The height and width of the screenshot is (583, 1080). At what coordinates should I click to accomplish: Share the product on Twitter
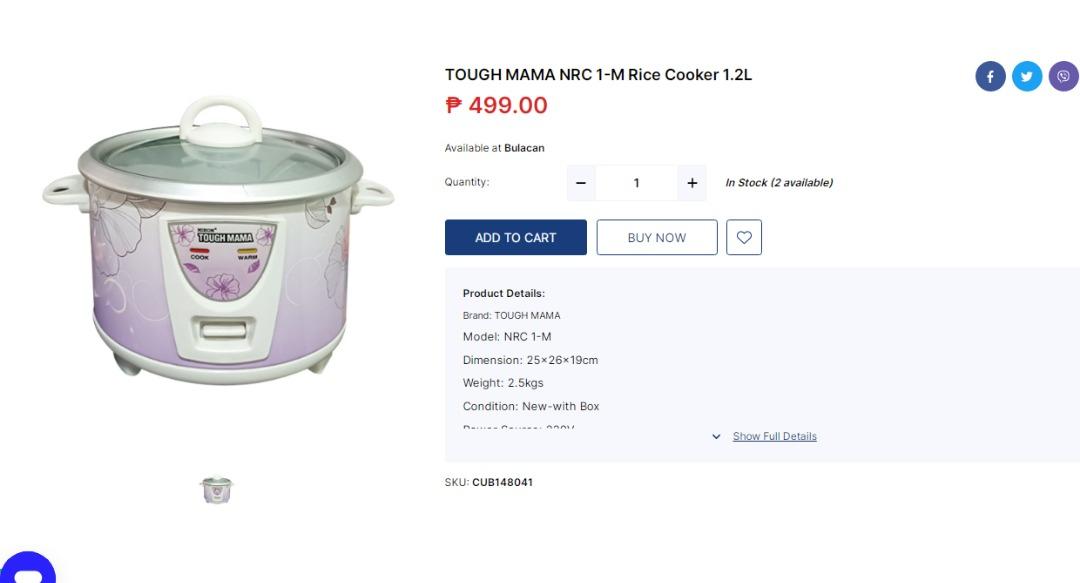(1027, 75)
